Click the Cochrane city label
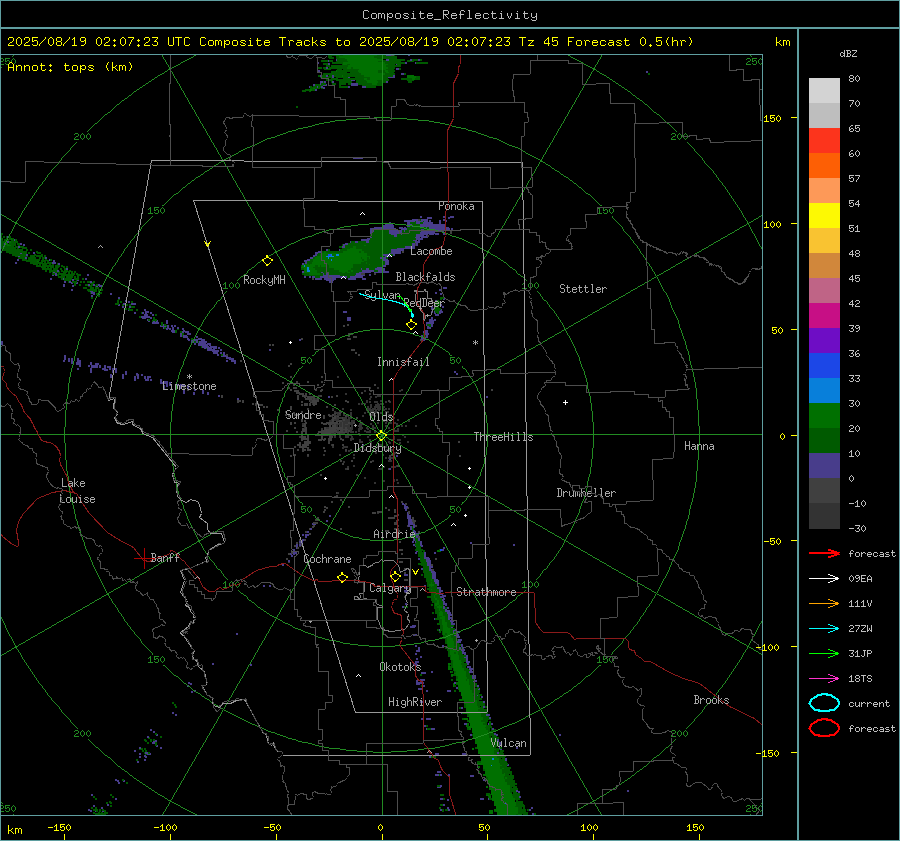The height and width of the screenshot is (841, 900). (327, 559)
